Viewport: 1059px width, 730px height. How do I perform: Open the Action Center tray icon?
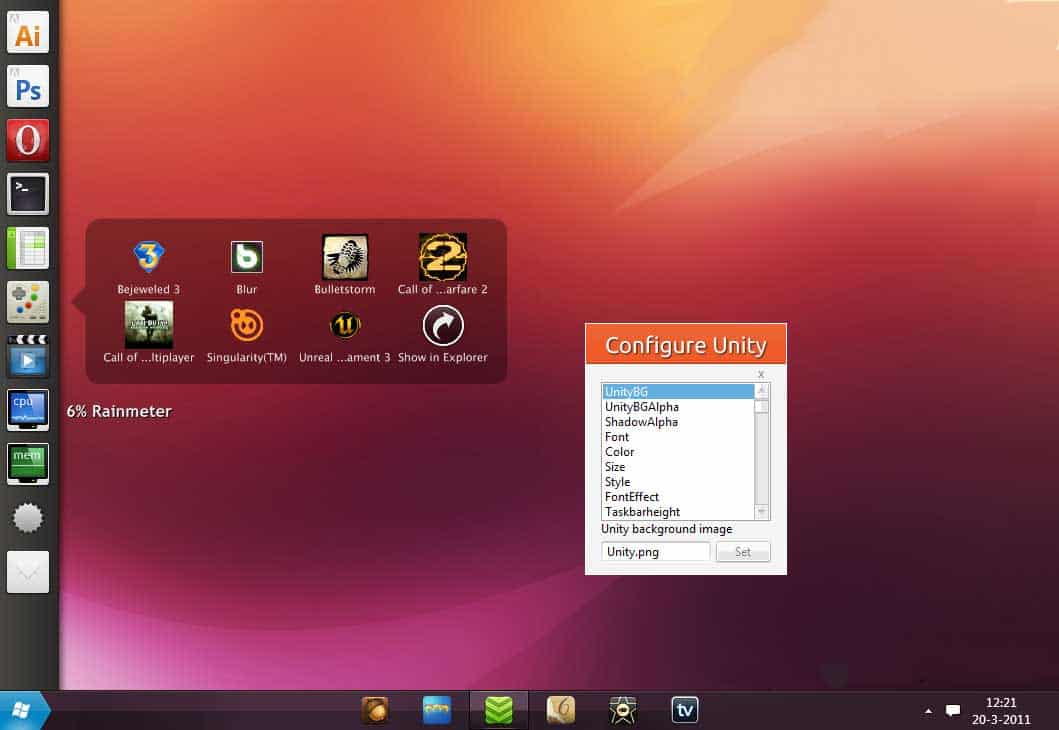click(953, 710)
